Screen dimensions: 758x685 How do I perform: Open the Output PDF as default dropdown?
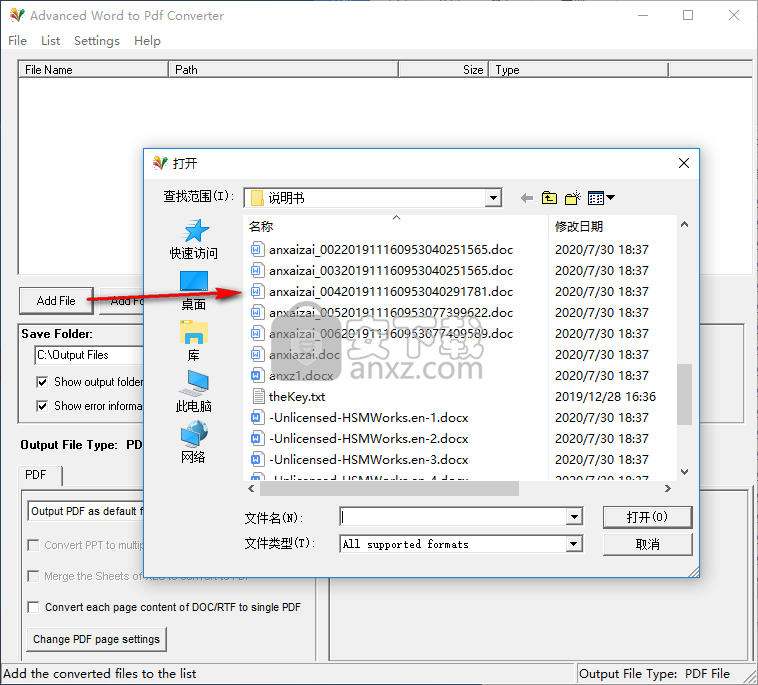click(x=86, y=511)
